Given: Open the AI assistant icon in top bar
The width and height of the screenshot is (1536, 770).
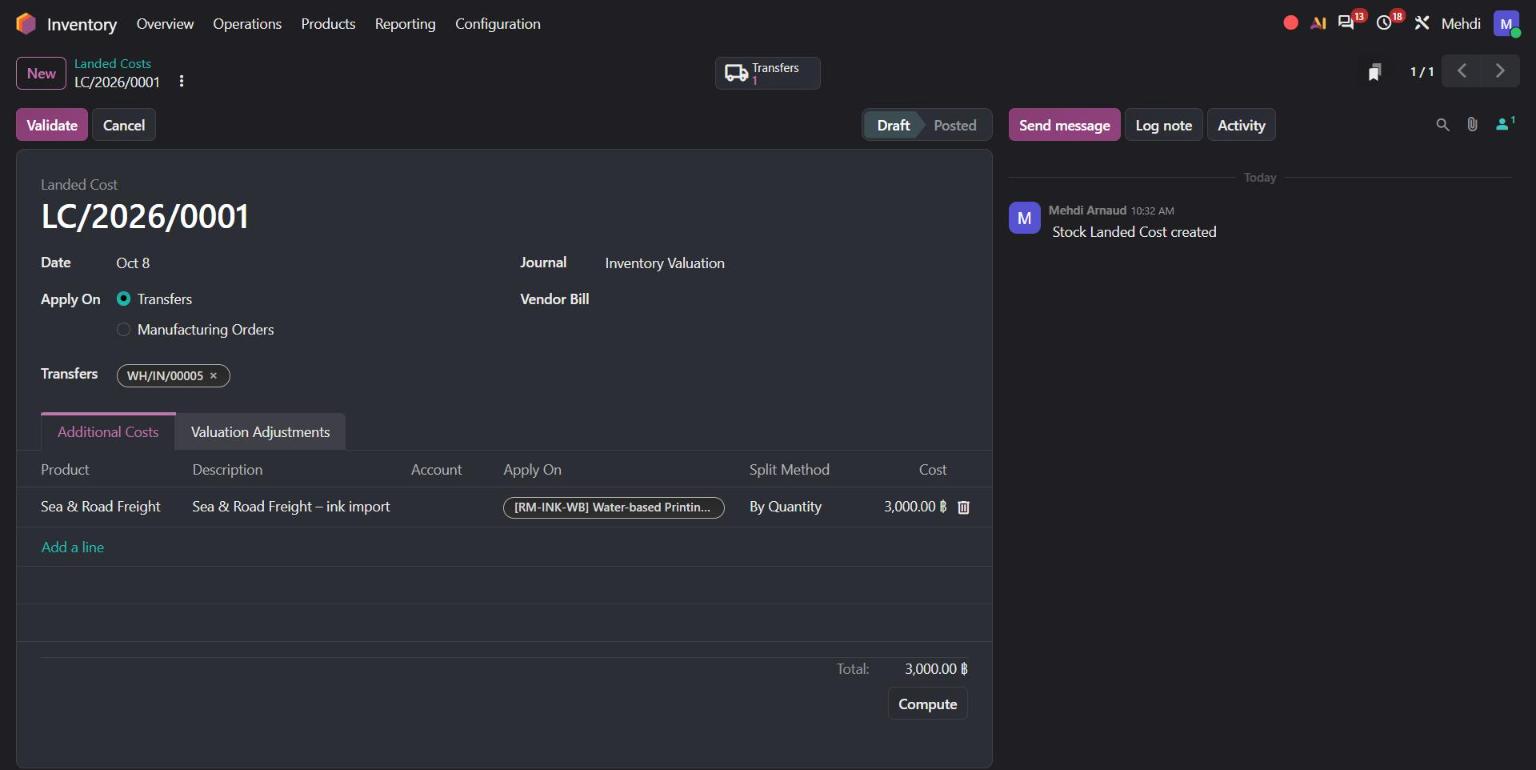Looking at the screenshot, I should tap(1318, 23).
